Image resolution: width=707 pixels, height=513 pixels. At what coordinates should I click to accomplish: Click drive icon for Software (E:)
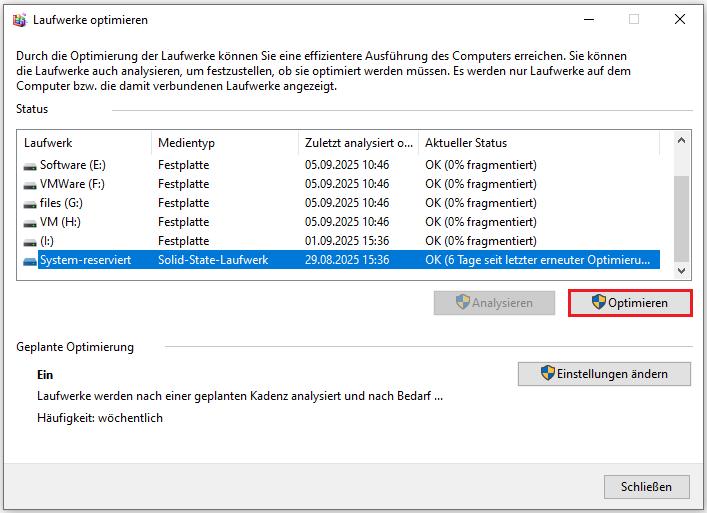point(30,166)
